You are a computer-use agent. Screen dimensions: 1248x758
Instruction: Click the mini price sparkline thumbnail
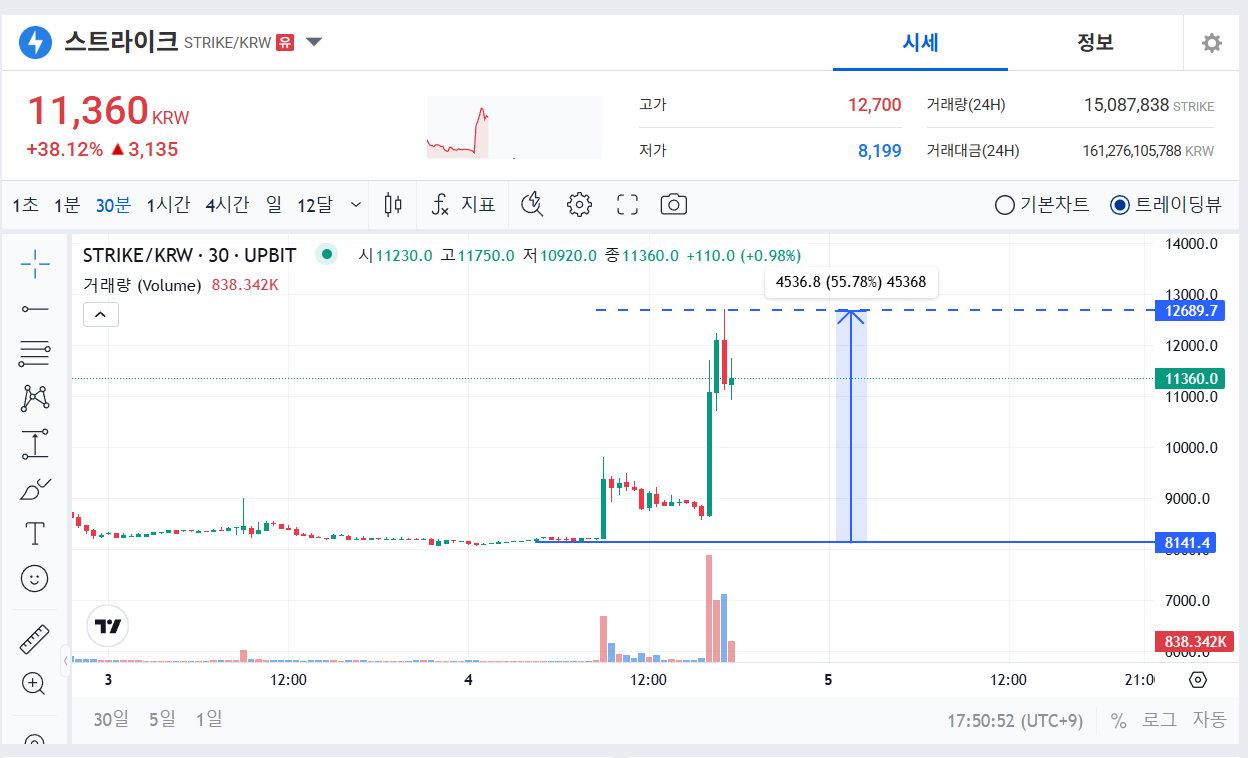tap(514, 127)
